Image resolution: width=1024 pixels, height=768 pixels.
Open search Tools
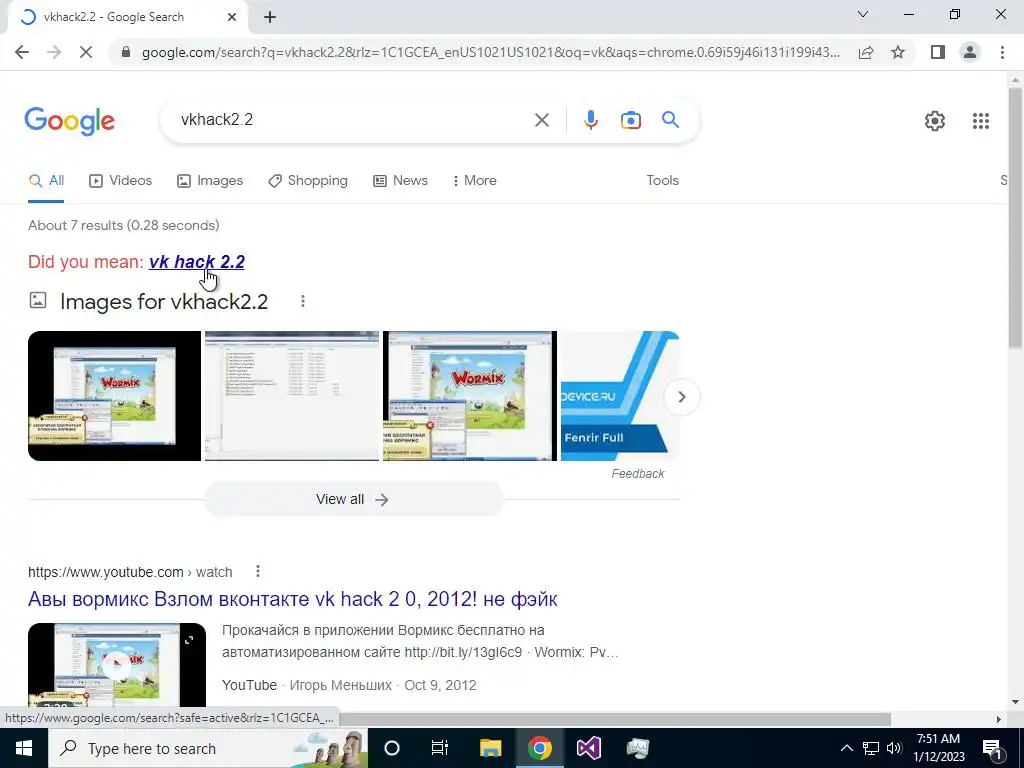coord(662,181)
